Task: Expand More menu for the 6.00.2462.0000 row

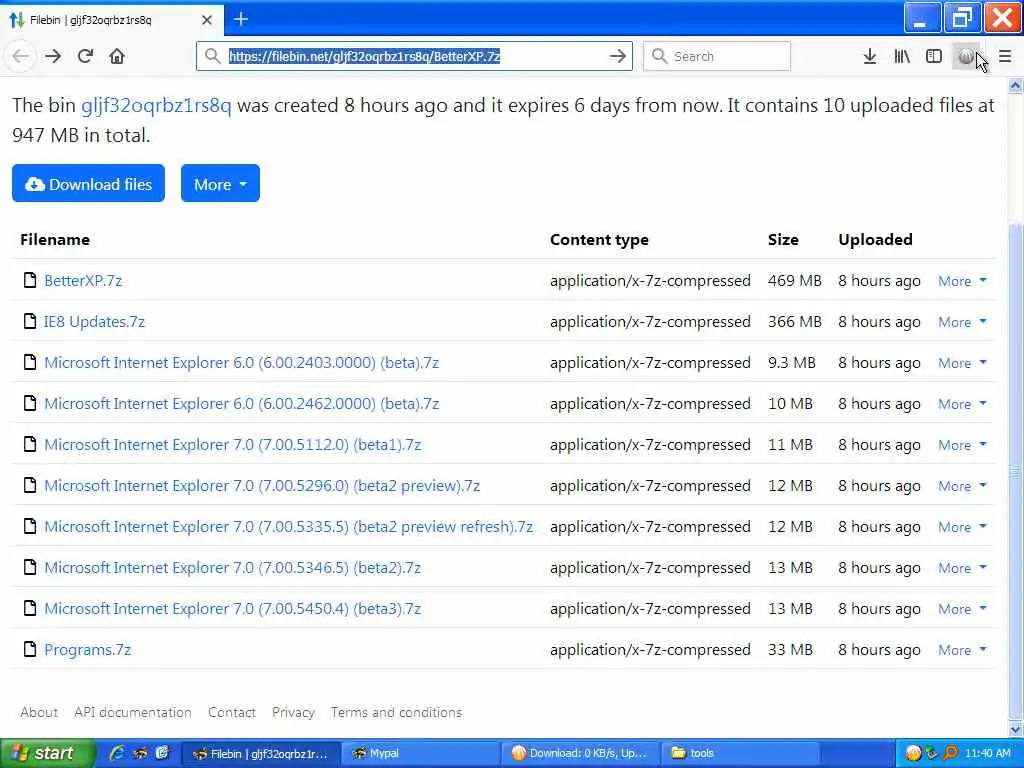Action: (962, 404)
